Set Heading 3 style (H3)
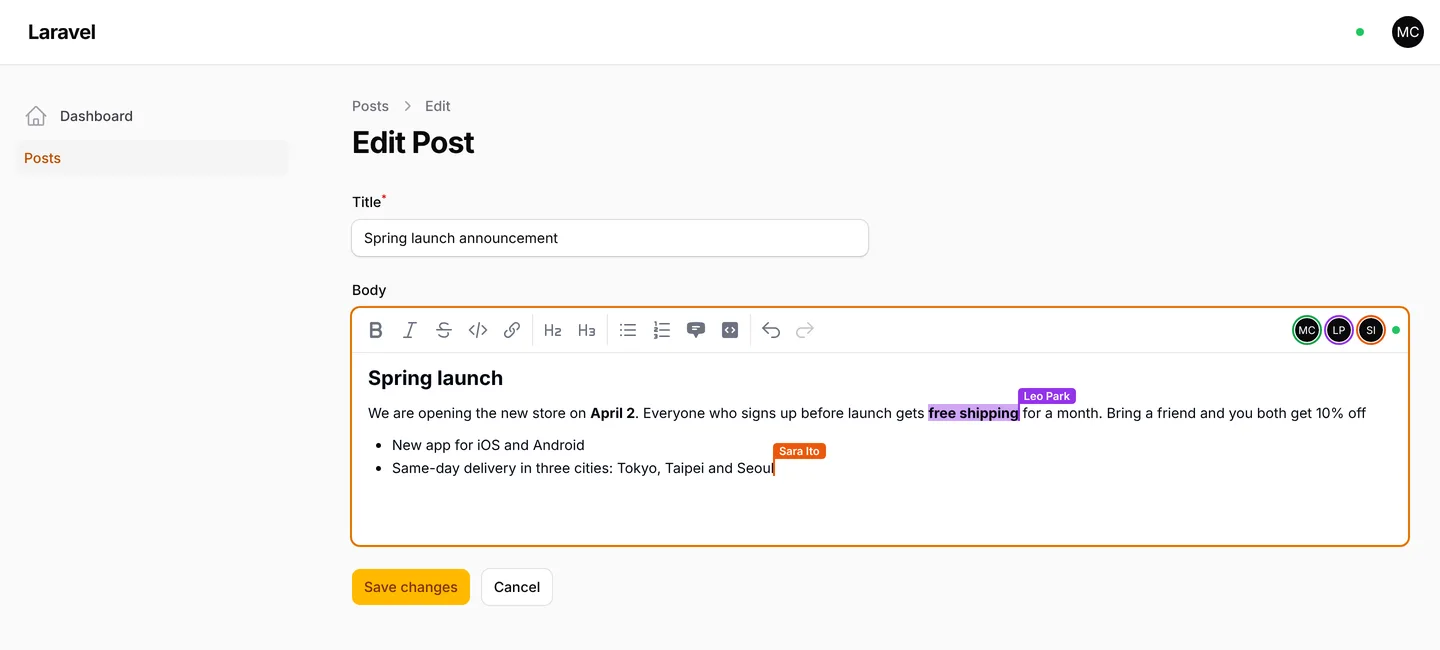The width and height of the screenshot is (1440, 650). [x=587, y=330]
